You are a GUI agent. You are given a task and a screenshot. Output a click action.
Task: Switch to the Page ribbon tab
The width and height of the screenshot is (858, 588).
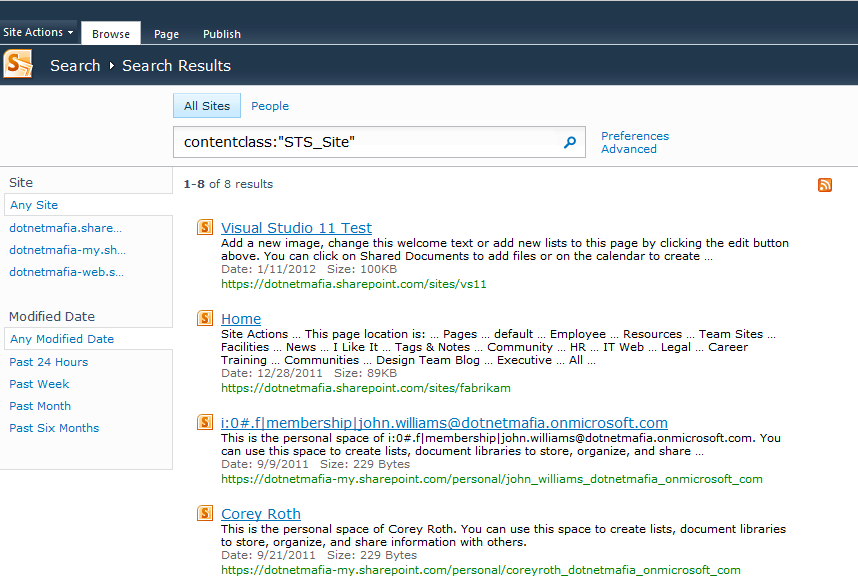click(x=166, y=34)
